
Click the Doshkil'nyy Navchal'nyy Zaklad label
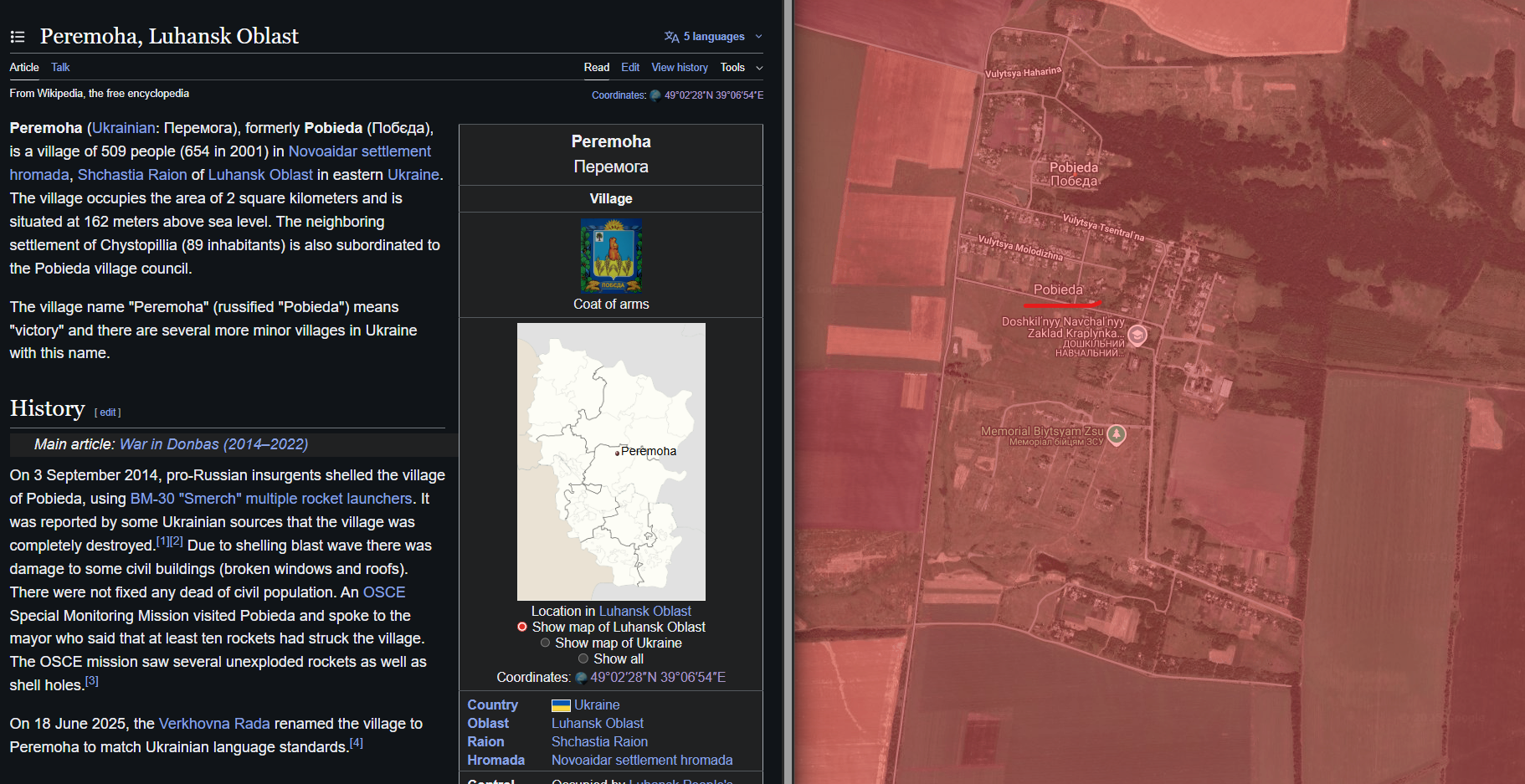1064,336
